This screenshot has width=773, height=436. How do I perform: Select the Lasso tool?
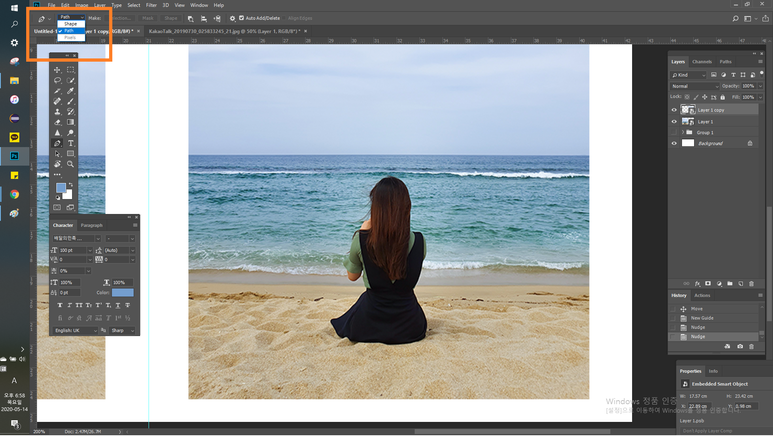click(57, 80)
